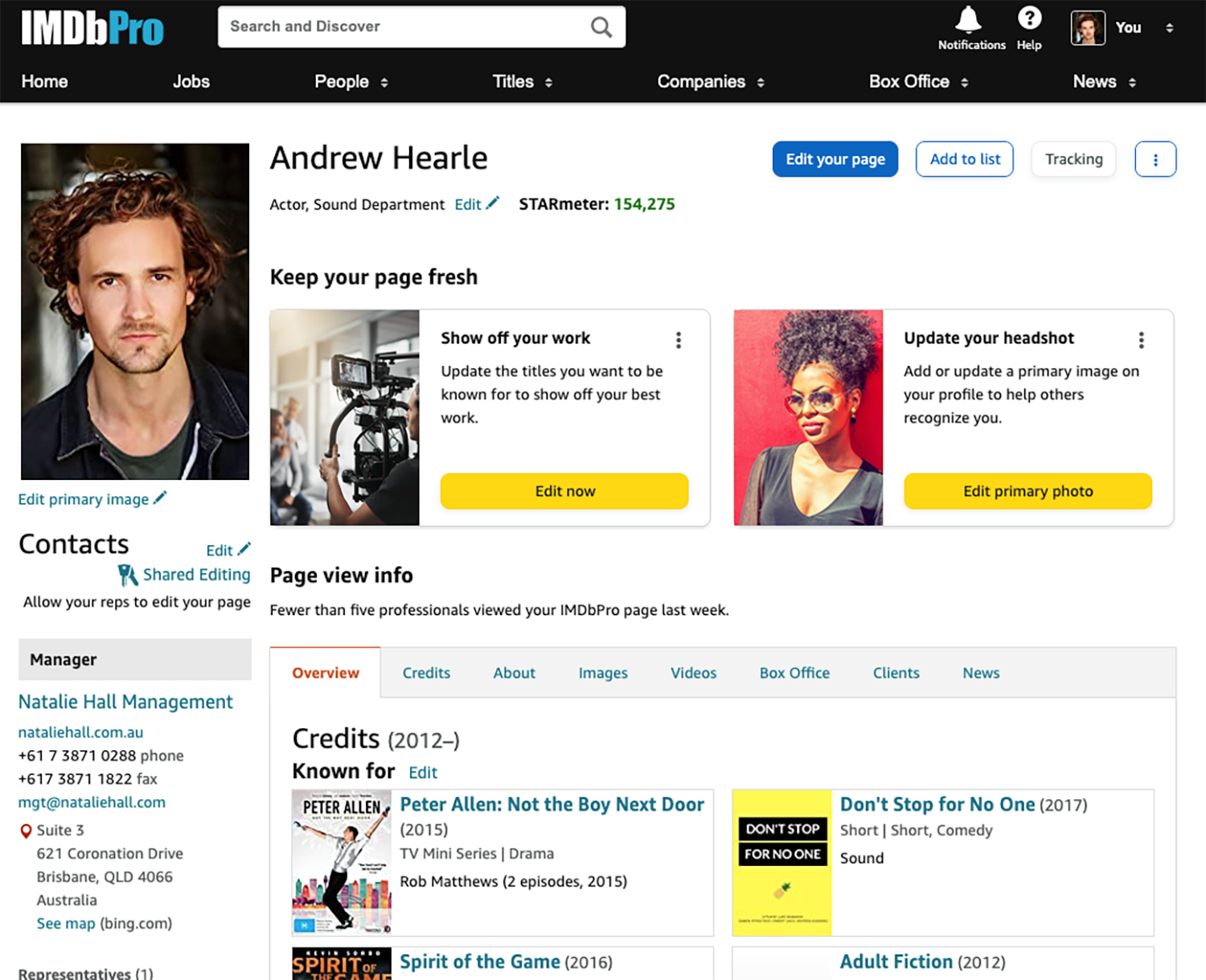Open three-dot menu on Show off your work card
This screenshot has height=980, width=1206.
(x=679, y=340)
